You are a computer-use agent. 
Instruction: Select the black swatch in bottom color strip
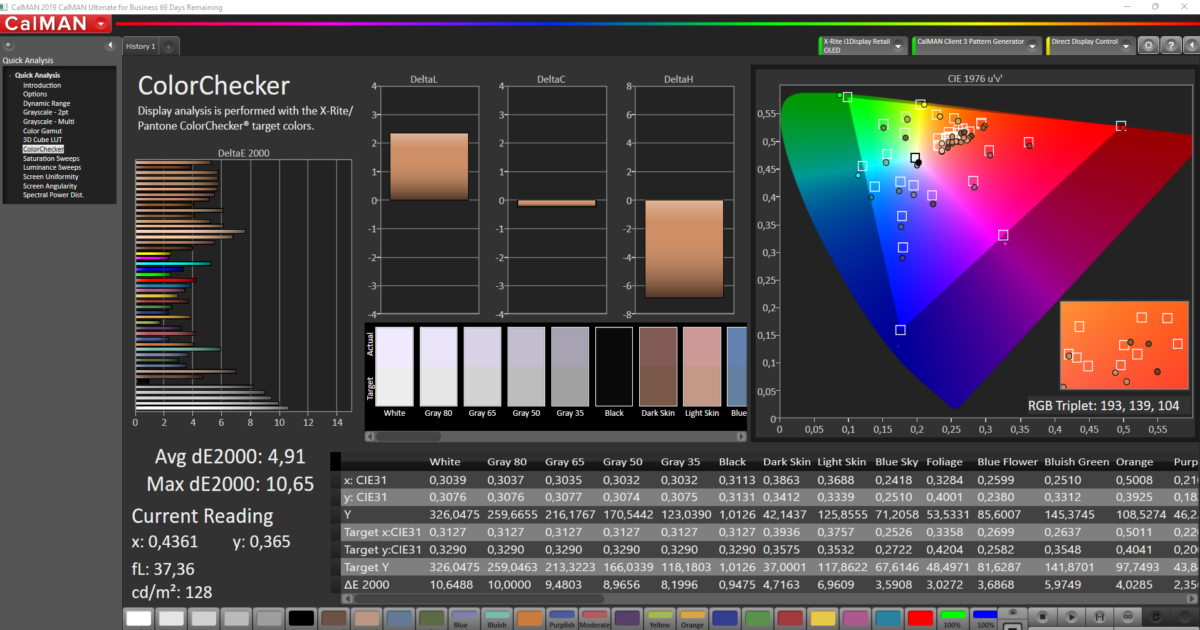tap(302, 618)
